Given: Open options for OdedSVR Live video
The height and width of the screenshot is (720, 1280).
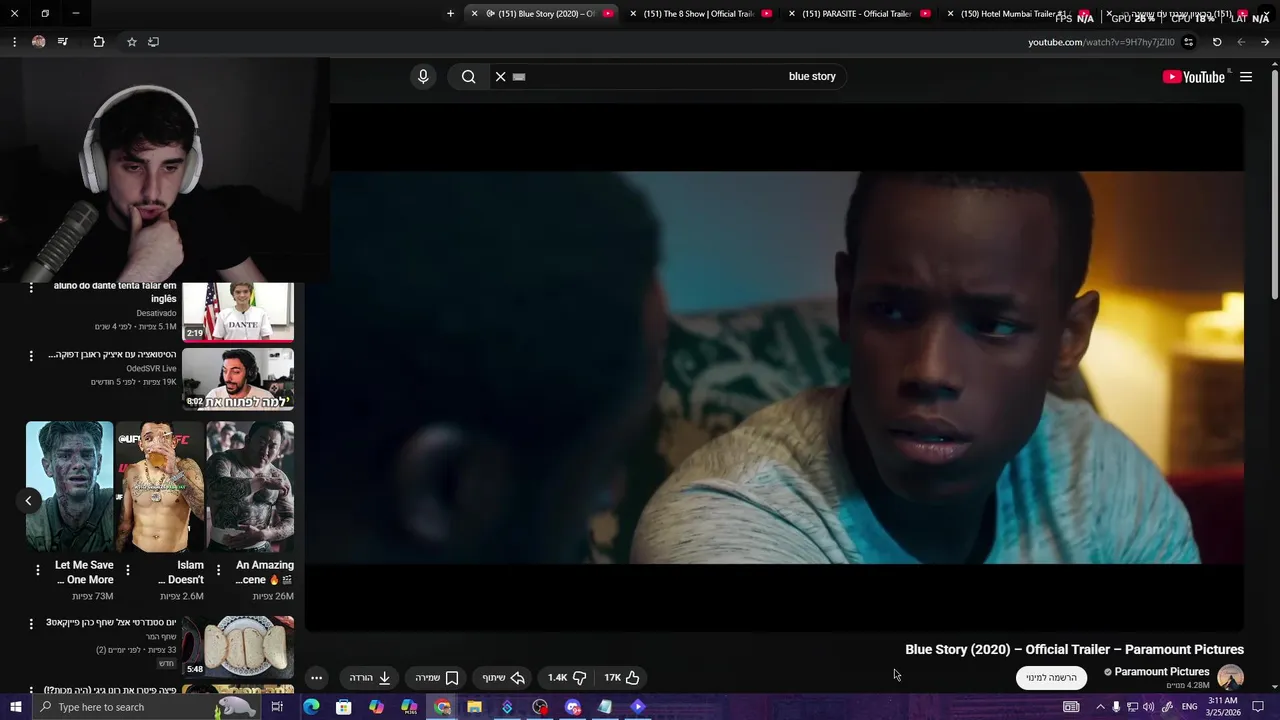Looking at the screenshot, I should pos(30,355).
